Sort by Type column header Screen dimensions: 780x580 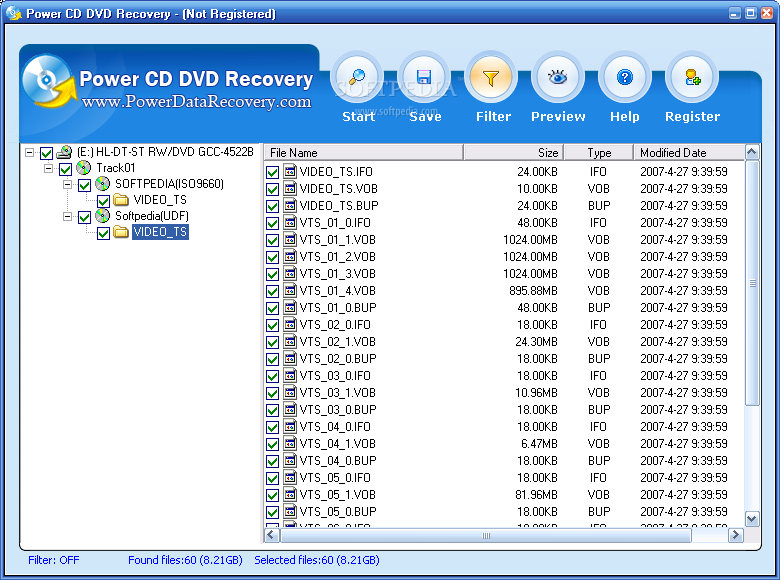[x=599, y=153]
